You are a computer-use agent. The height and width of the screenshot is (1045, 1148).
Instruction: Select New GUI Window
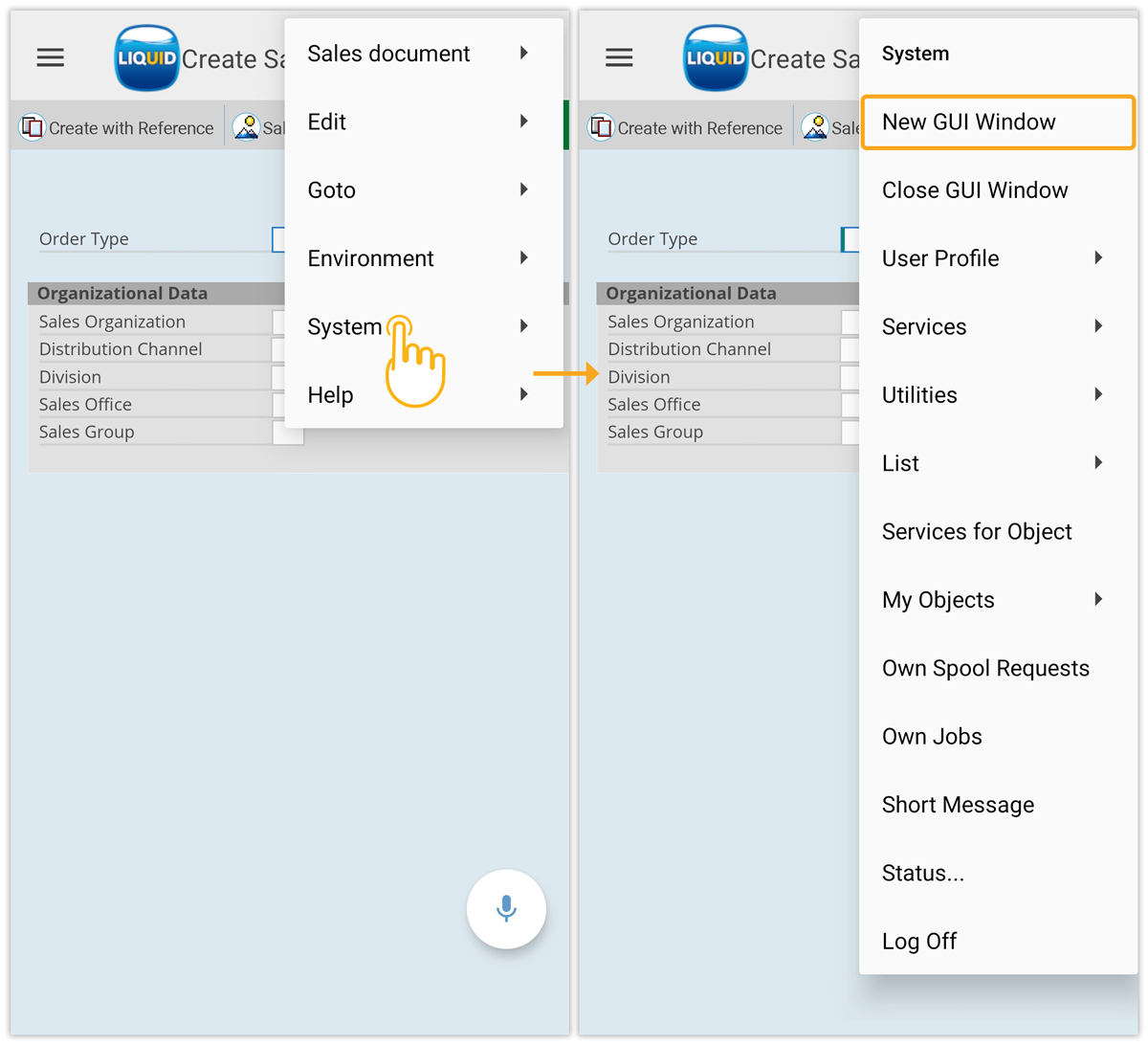(998, 122)
